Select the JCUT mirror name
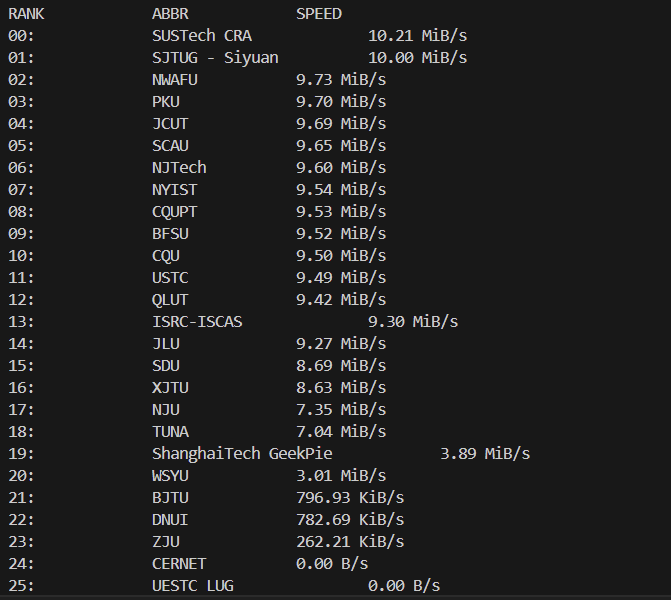 (x=170, y=124)
